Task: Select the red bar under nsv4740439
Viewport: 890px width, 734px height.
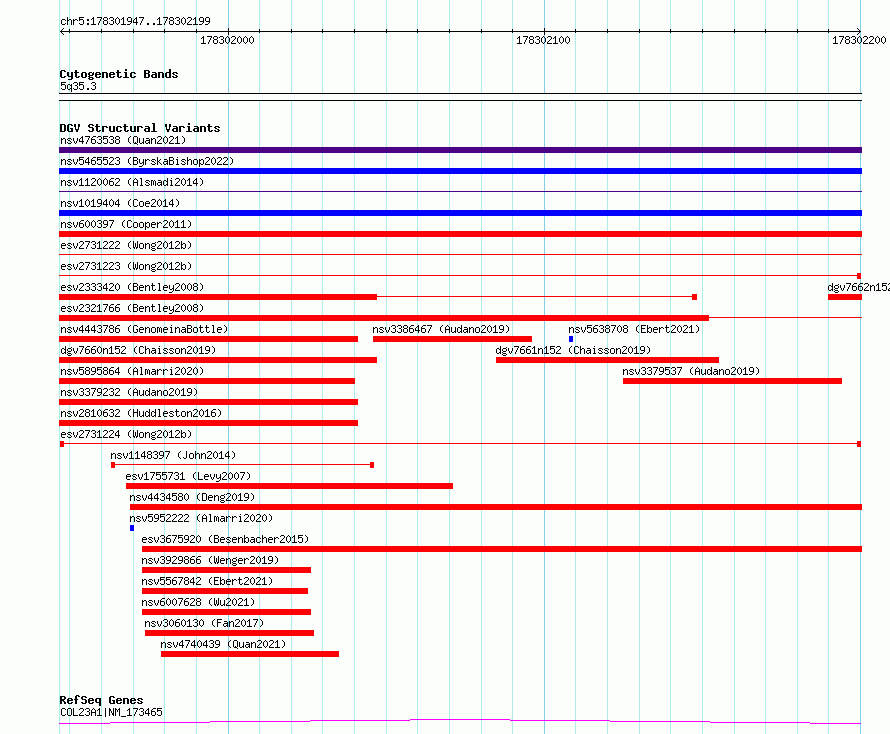Action: click(x=250, y=654)
